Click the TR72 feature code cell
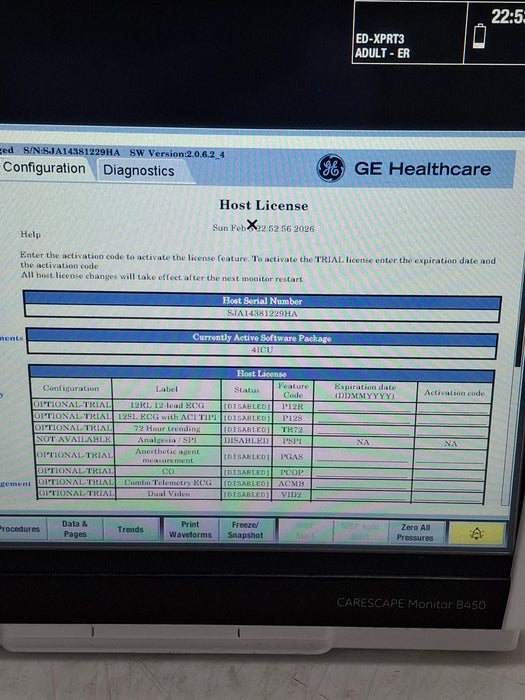The height and width of the screenshot is (700, 525). pyautogui.click(x=292, y=429)
